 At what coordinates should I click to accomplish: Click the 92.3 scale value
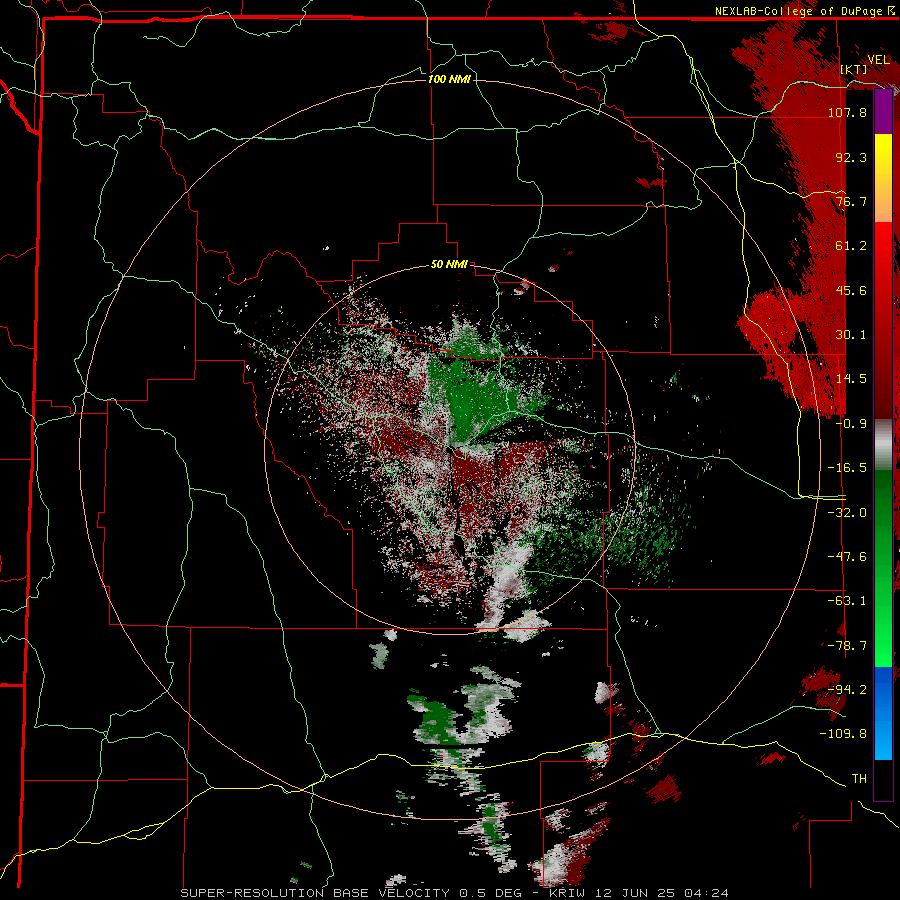(851, 157)
